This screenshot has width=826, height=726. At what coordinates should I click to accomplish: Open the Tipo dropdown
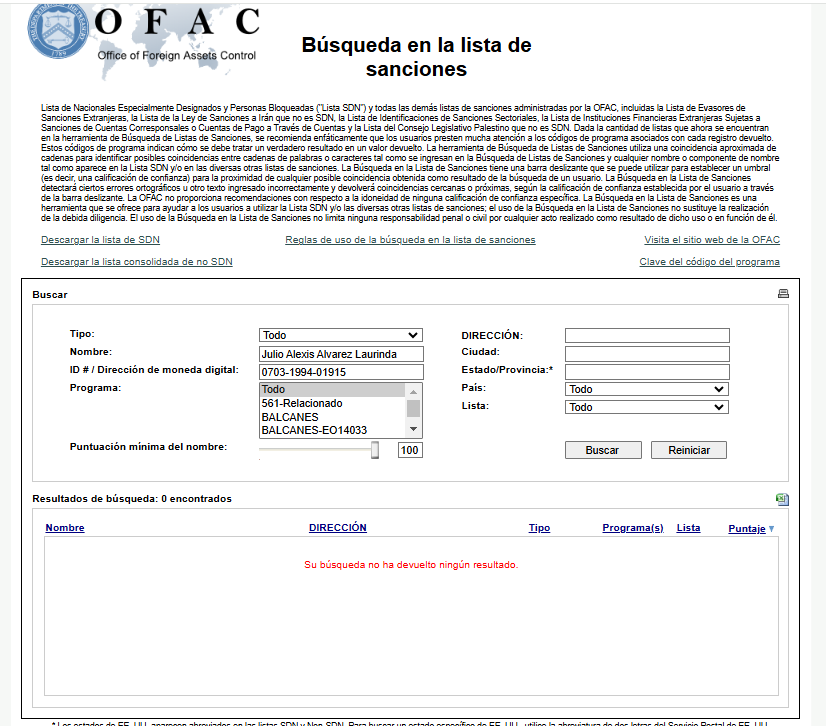point(341,336)
